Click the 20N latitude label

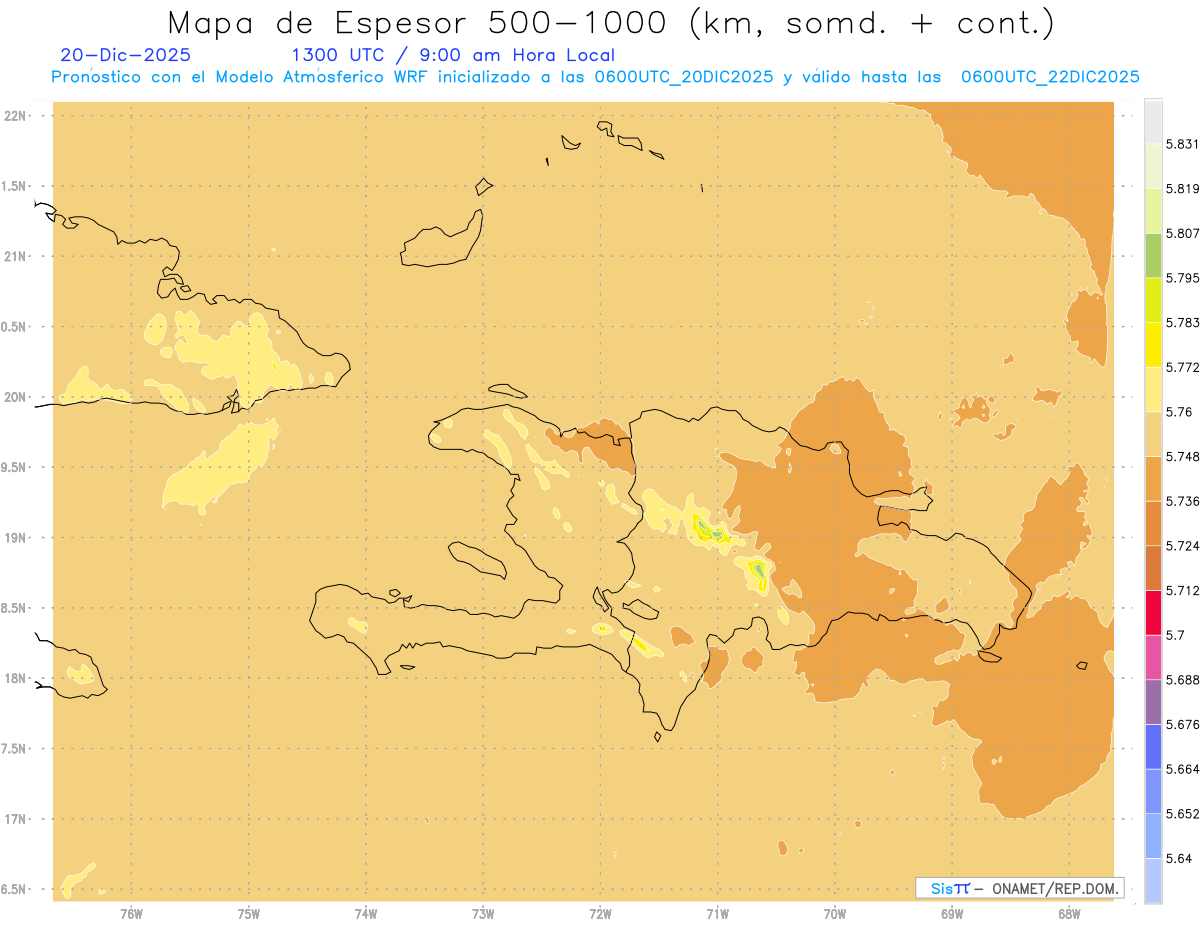pyautogui.click(x=14, y=397)
